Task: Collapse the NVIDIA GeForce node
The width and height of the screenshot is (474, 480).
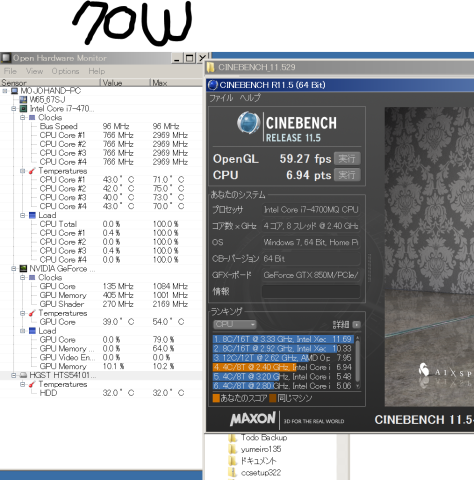Action: (x=14, y=269)
